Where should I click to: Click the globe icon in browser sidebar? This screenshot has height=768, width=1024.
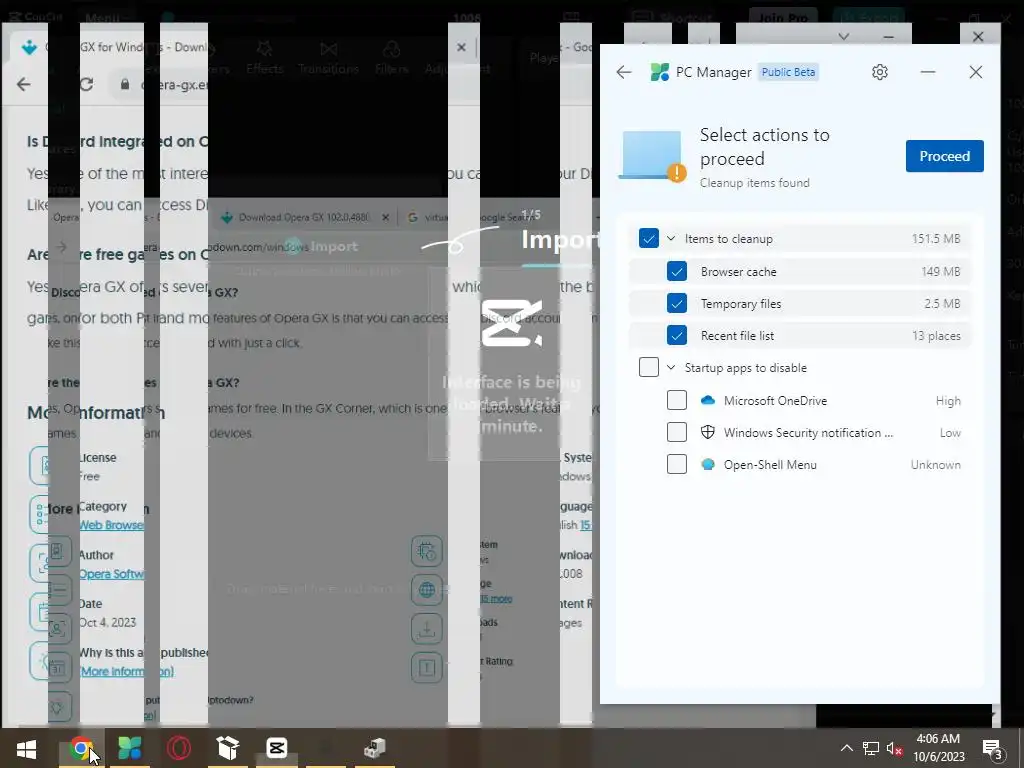(426, 590)
